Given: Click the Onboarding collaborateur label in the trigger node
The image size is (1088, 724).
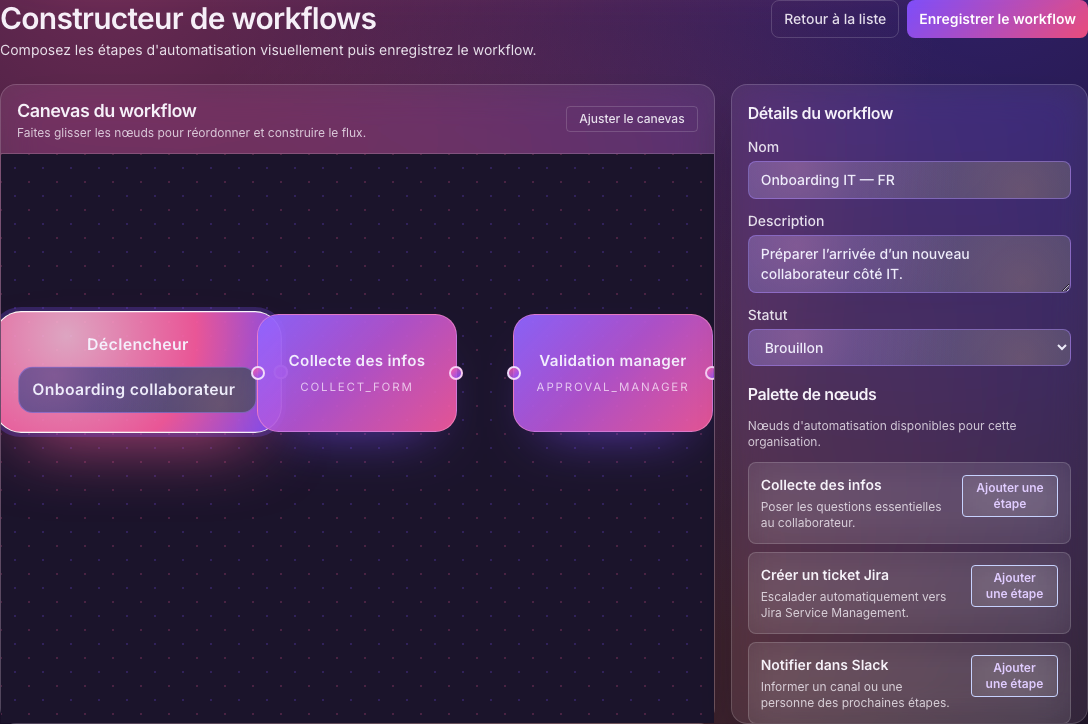Looking at the screenshot, I should (135, 390).
